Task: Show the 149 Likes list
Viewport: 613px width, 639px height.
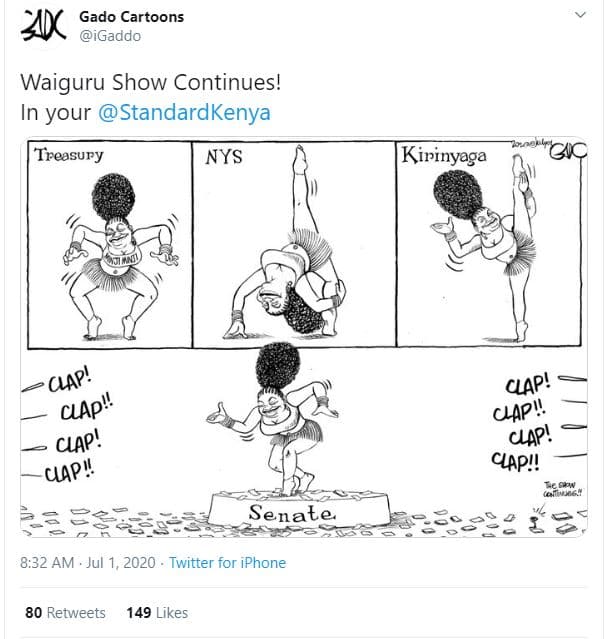Action: click(x=157, y=613)
